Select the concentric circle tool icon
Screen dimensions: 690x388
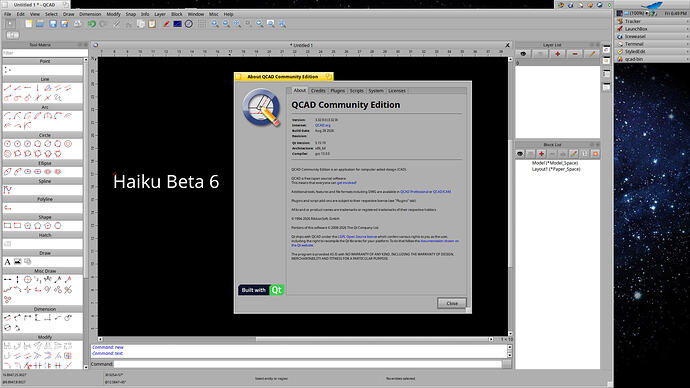(x=68, y=144)
